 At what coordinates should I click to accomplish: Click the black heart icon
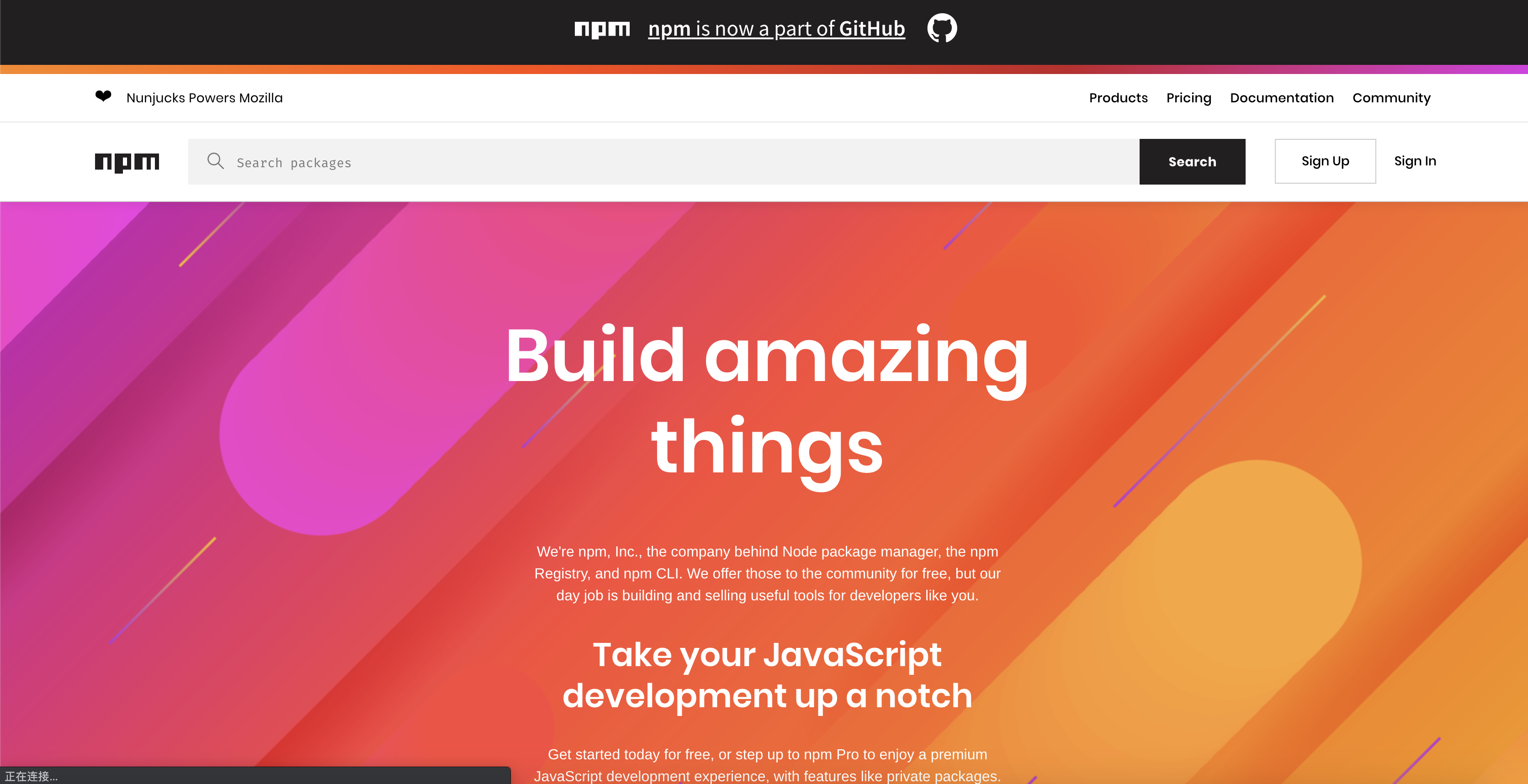tap(103, 96)
